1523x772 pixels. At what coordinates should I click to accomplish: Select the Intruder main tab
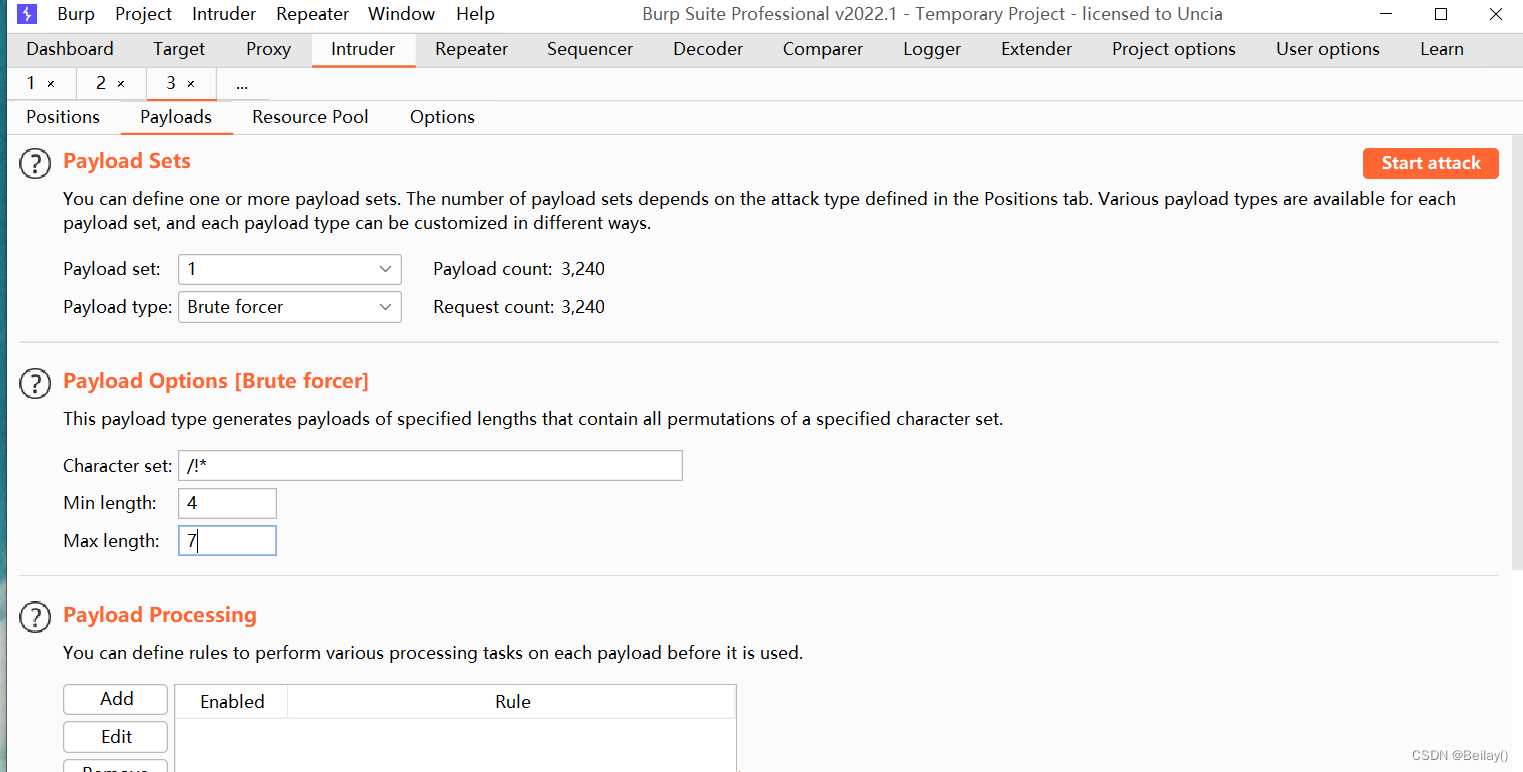(363, 49)
